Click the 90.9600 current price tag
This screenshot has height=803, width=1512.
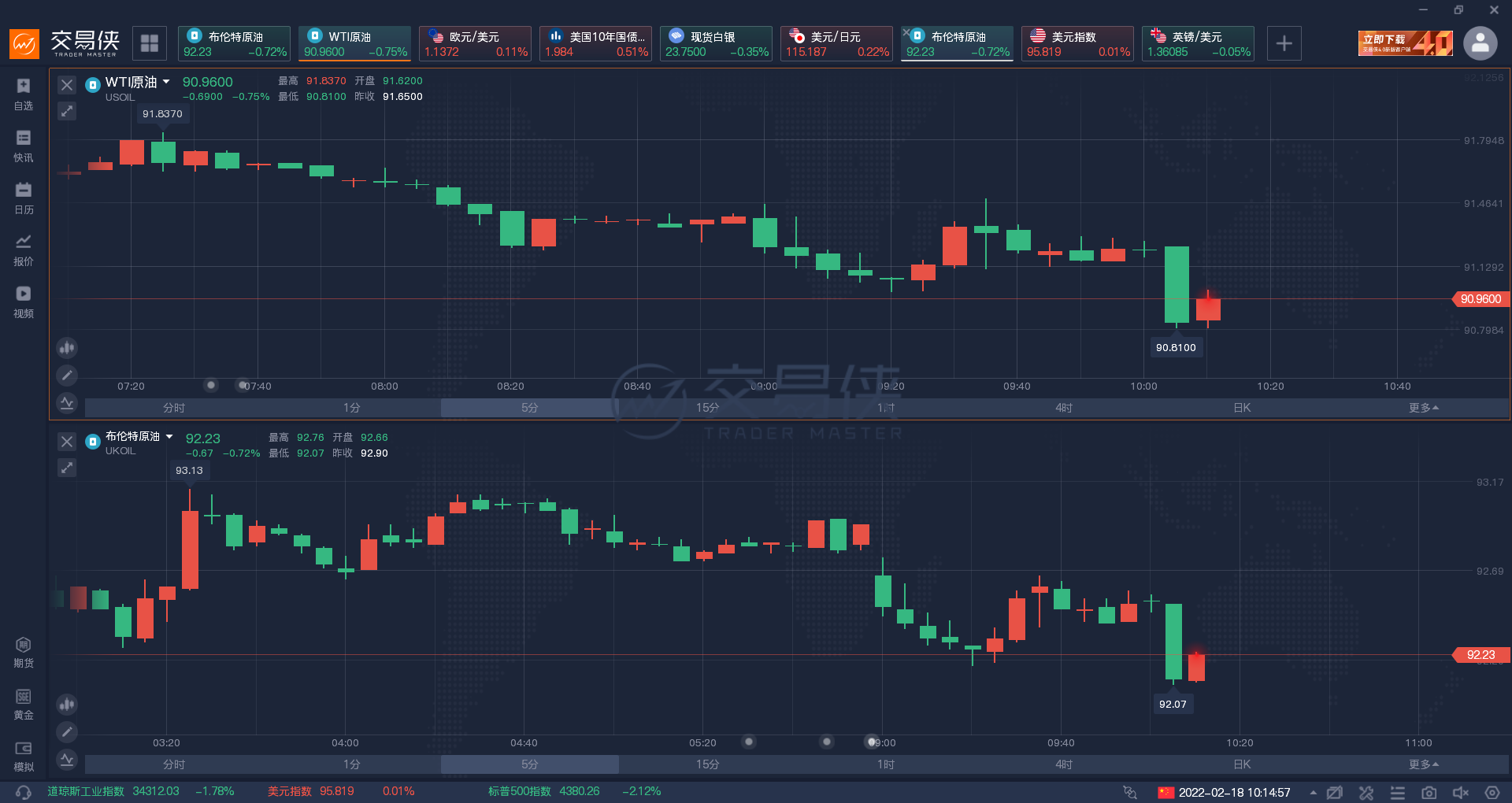1480,299
